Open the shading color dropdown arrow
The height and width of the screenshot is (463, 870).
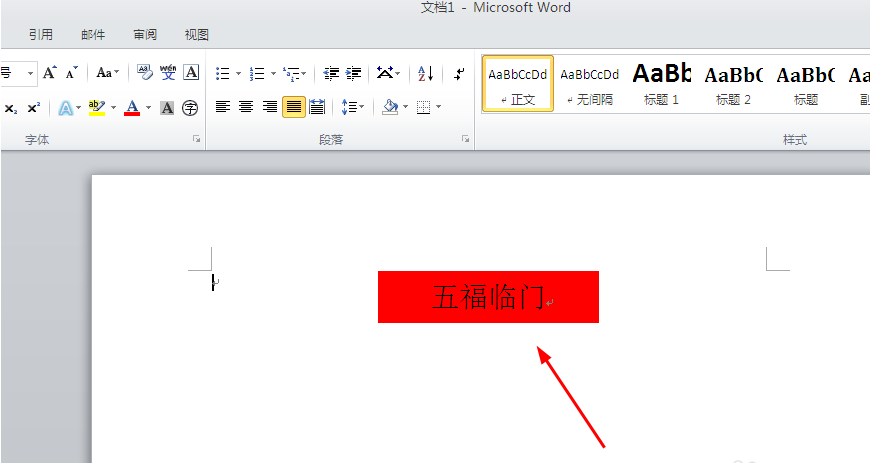pyautogui.click(x=406, y=107)
